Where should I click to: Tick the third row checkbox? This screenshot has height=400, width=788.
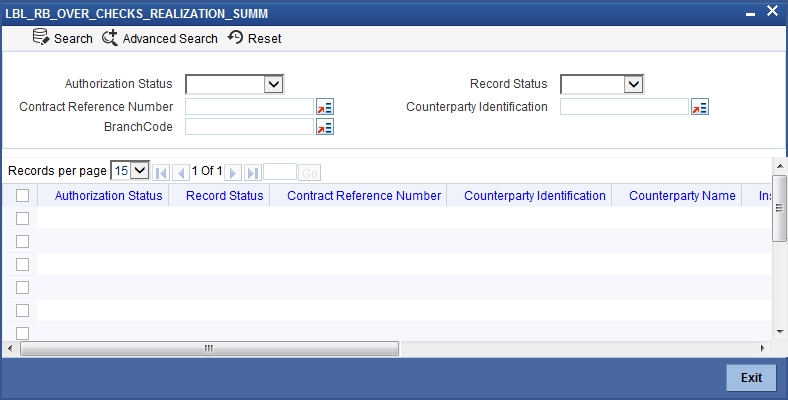click(22, 264)
